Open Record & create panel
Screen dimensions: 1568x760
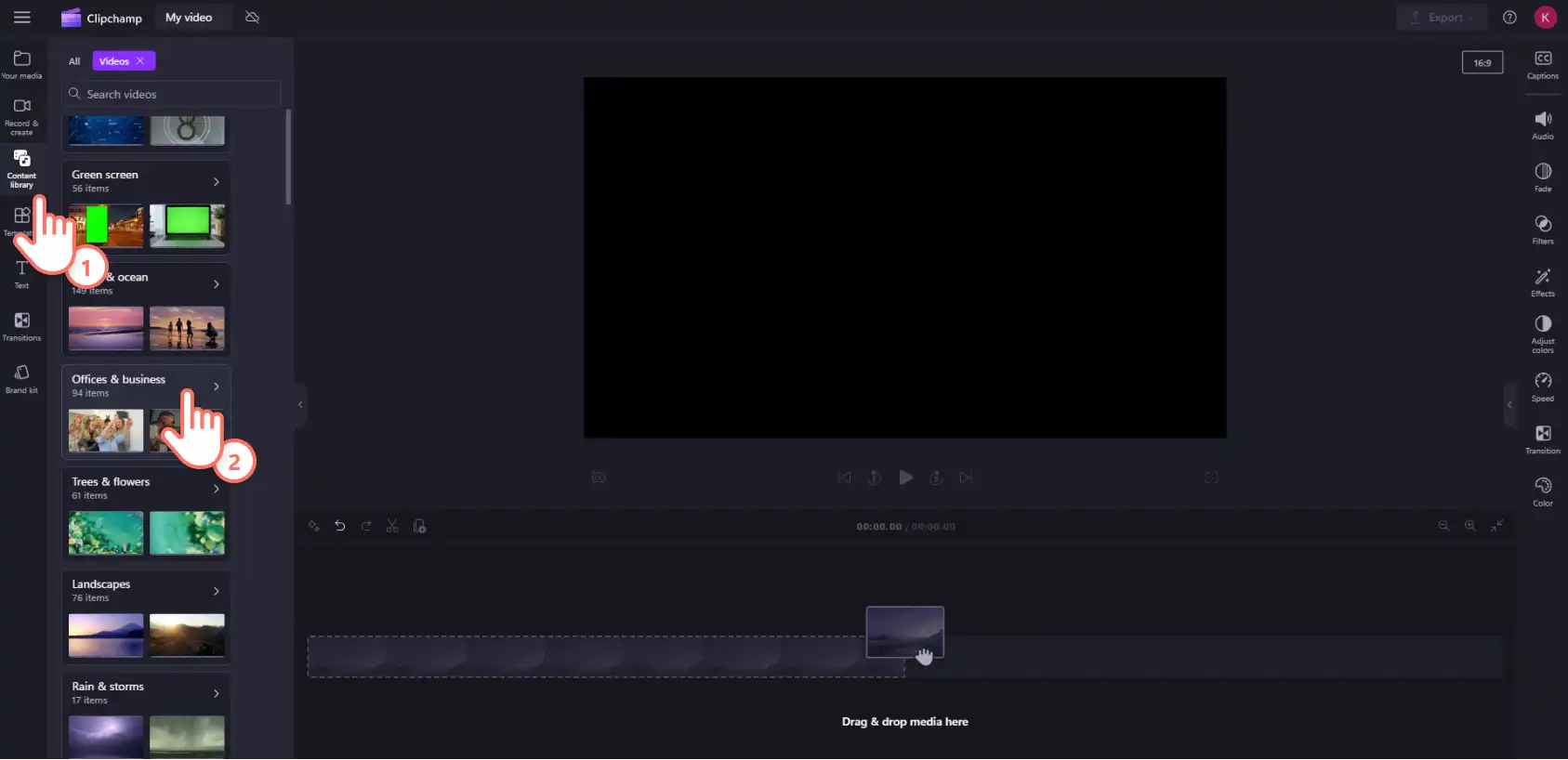coord(21,115)
